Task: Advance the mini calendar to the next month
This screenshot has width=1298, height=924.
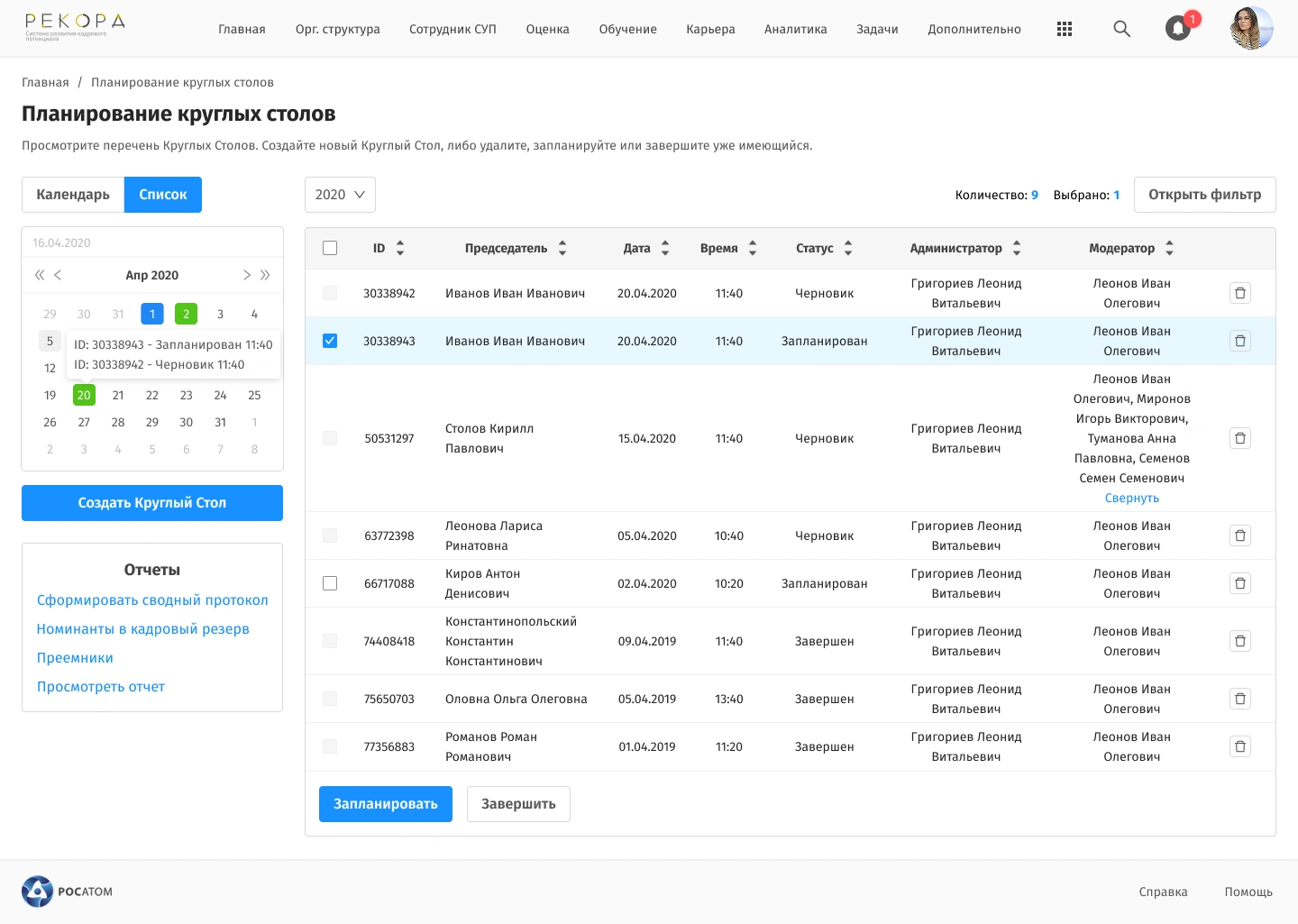Action: [247, 275]
